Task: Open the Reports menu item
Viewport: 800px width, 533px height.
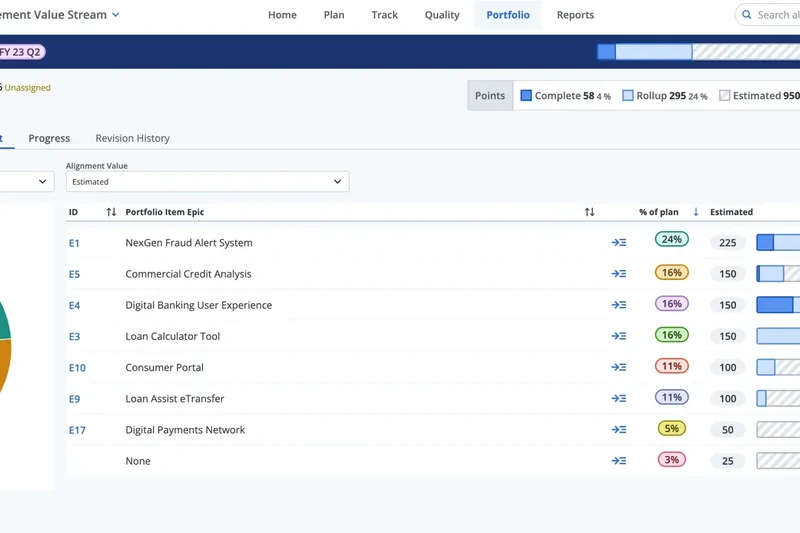Action: coord(575,15)
